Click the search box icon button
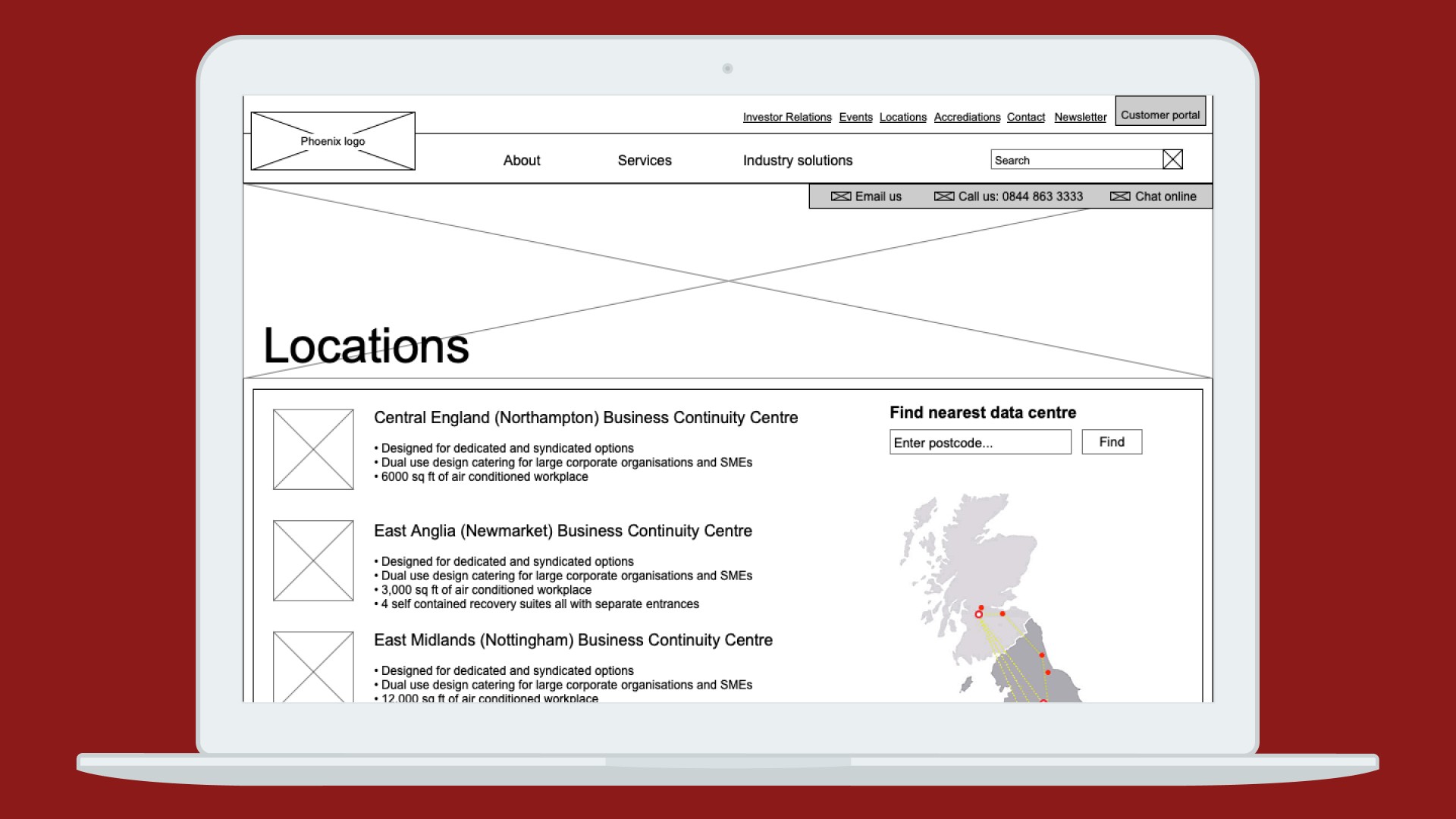The image size is (1456, 819). (x=1172, y=159)
